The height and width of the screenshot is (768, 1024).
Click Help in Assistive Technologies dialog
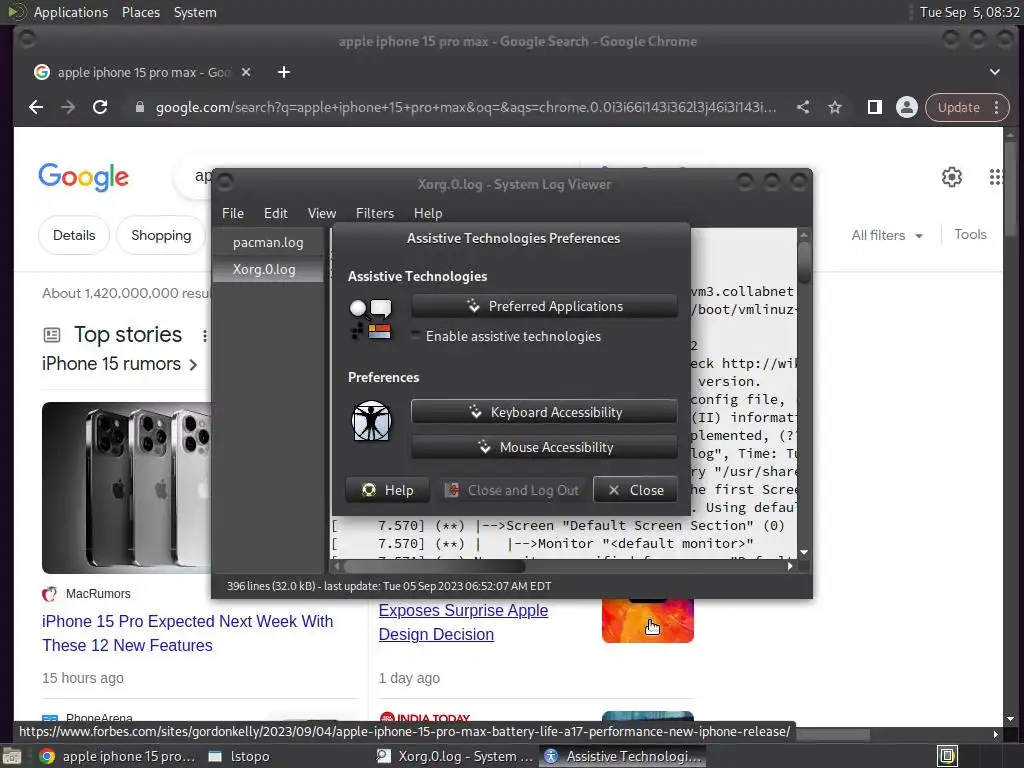[x=387, y=490]
